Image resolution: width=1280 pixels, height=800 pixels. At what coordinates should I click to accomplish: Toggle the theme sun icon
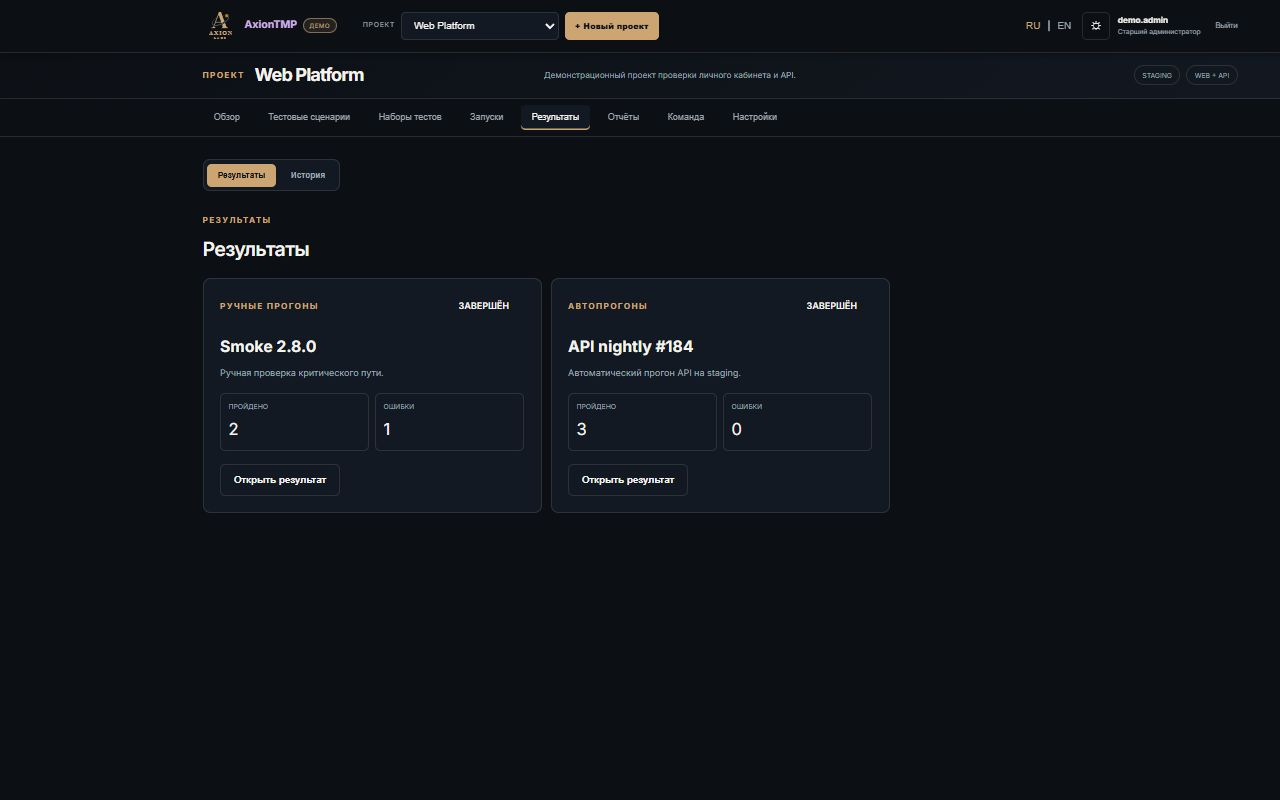pyautogui.click(x=1096, y=26)
